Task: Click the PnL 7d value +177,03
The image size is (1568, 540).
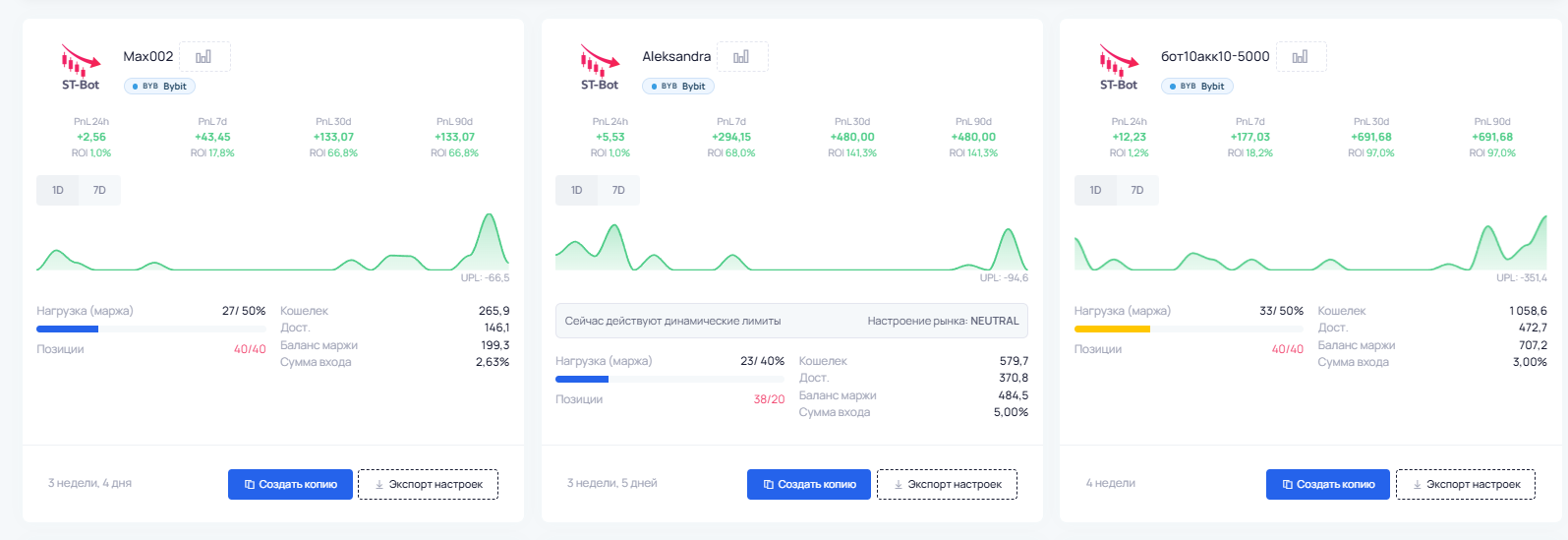Action: 1250,138
